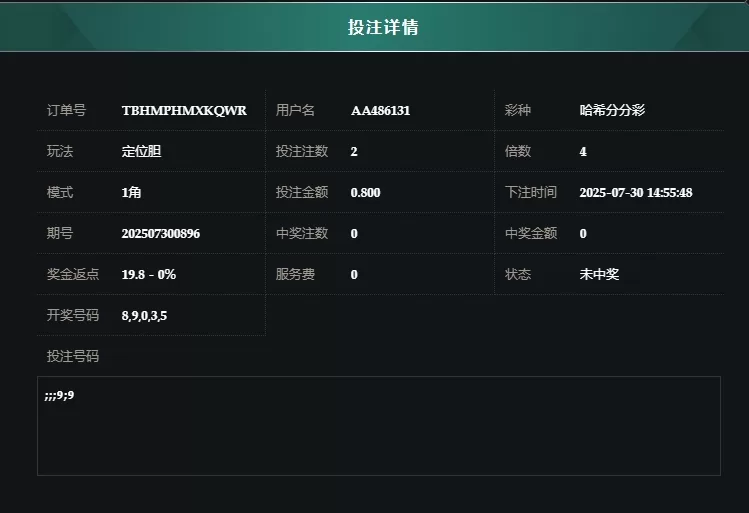Click the bet content ;;;9;9 text
The image size is (749, 513).
tap(59, 395)
